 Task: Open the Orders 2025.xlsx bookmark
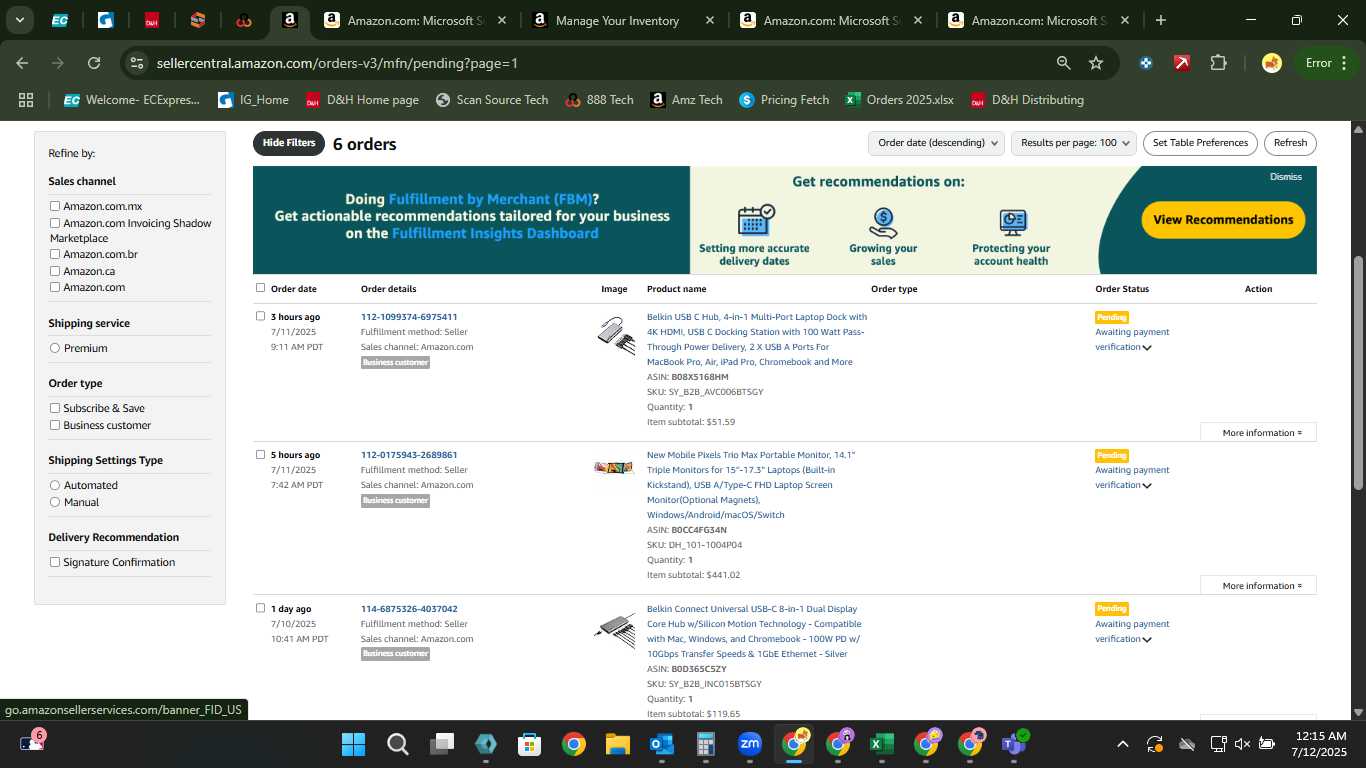(900, 100)
